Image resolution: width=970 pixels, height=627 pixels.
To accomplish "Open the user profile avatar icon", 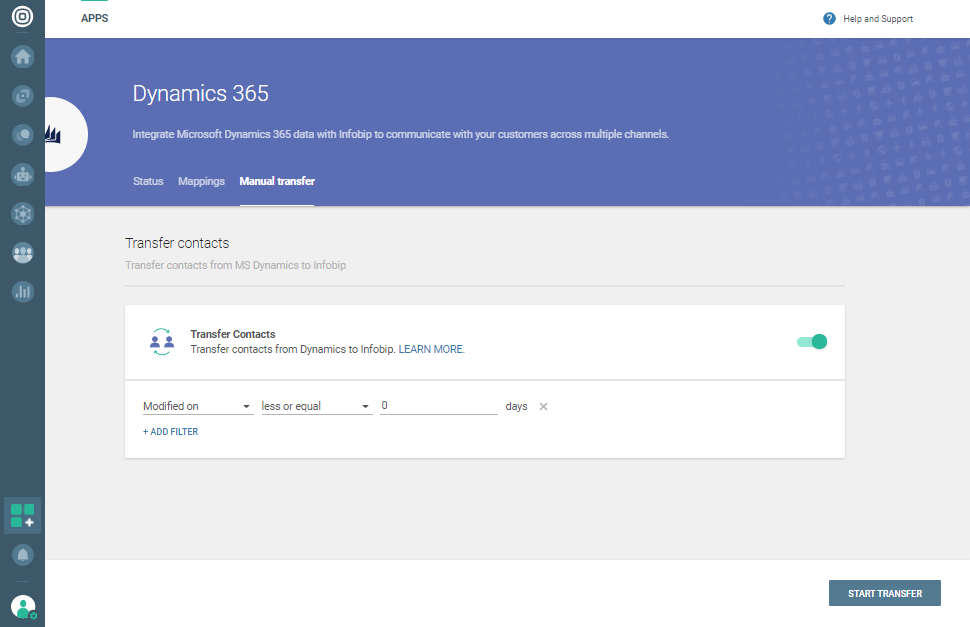I will (22, 606).
